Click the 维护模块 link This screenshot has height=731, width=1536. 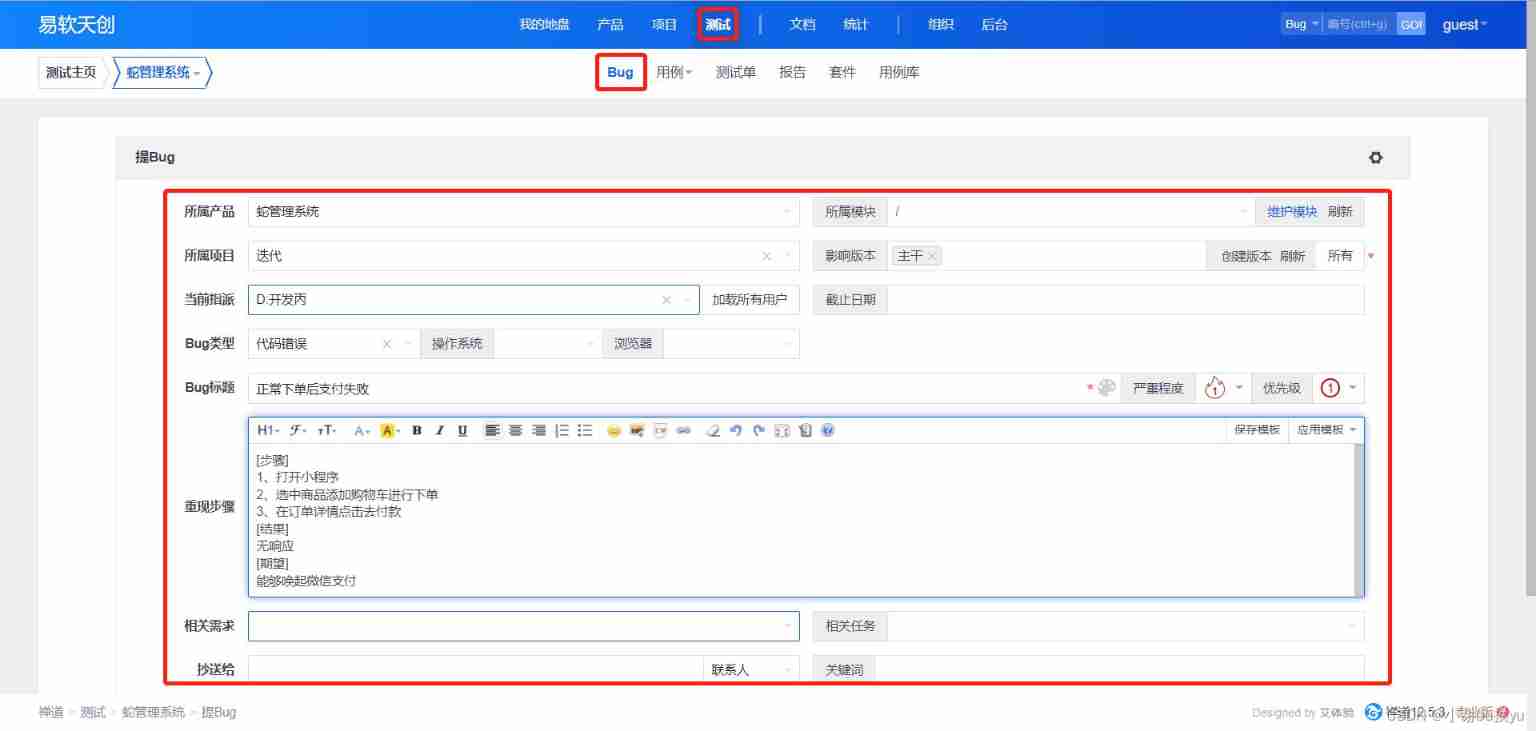click(x=1292, y=212)
